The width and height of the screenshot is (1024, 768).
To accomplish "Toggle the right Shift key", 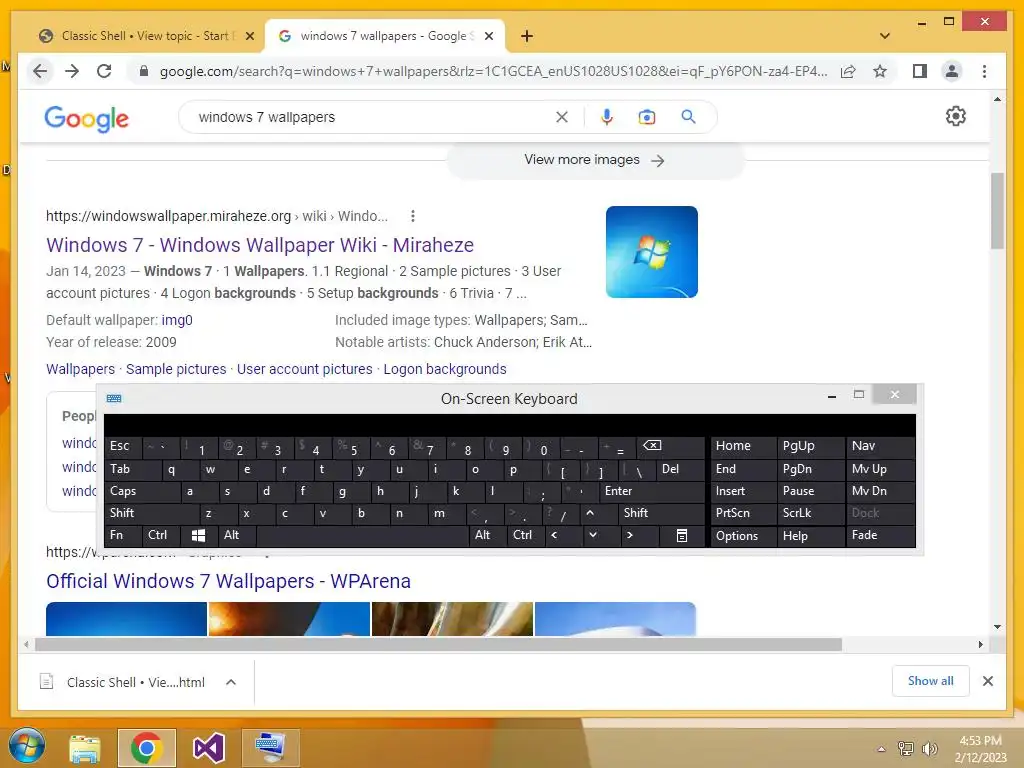I will coord(661,513).
